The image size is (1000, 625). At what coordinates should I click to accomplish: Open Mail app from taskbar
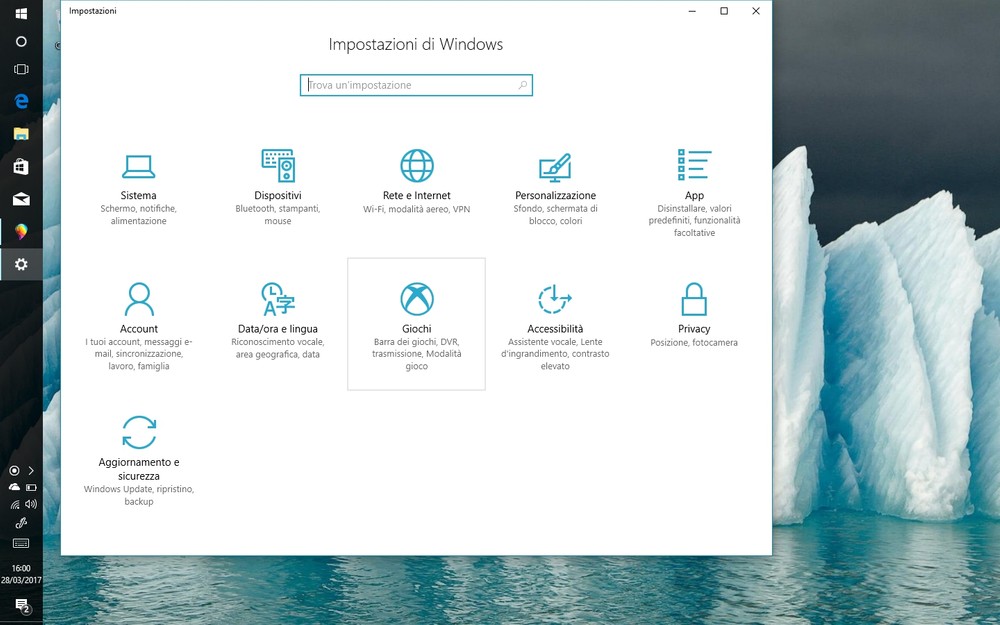coord(21,199)
